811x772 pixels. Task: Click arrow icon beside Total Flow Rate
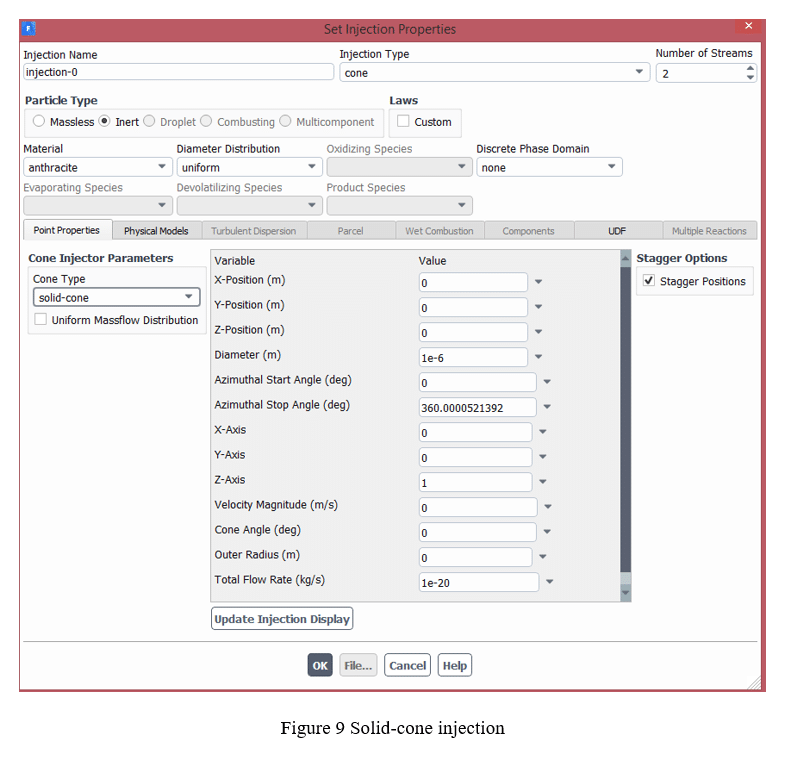coord(549,582)
